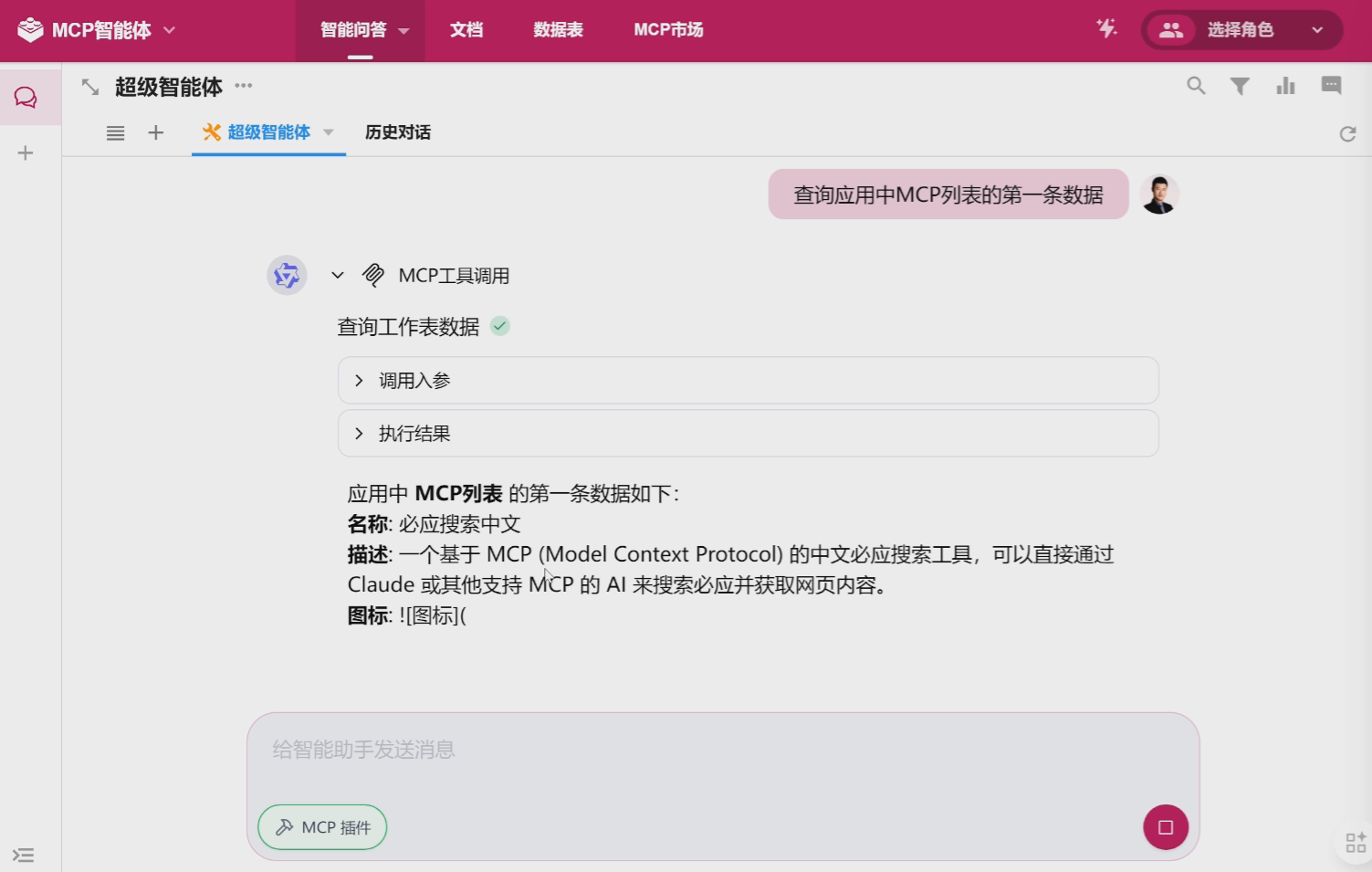Collapse the MCP工具调用 section chevron
Image resolution: width=1372 pixels, height=872 pixels.
point(338,275)
